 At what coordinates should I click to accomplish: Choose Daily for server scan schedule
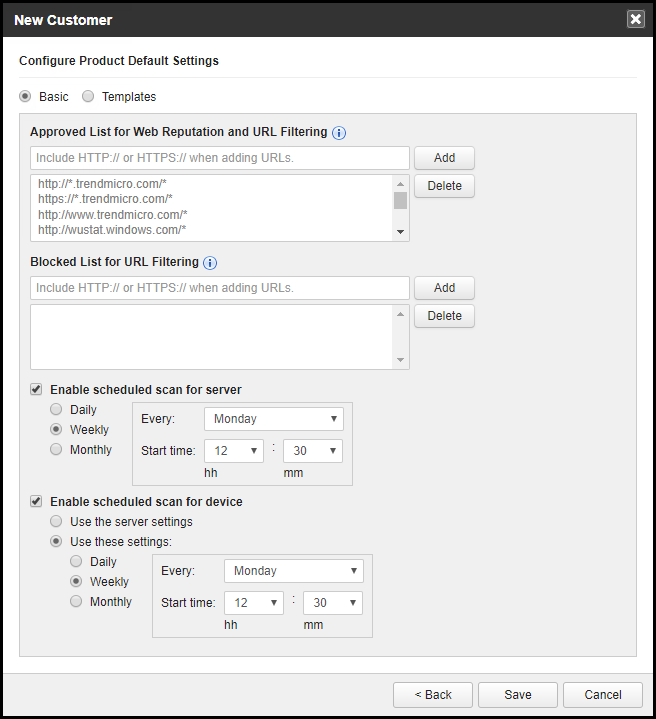pyautogui.click(x=57, y=410)
